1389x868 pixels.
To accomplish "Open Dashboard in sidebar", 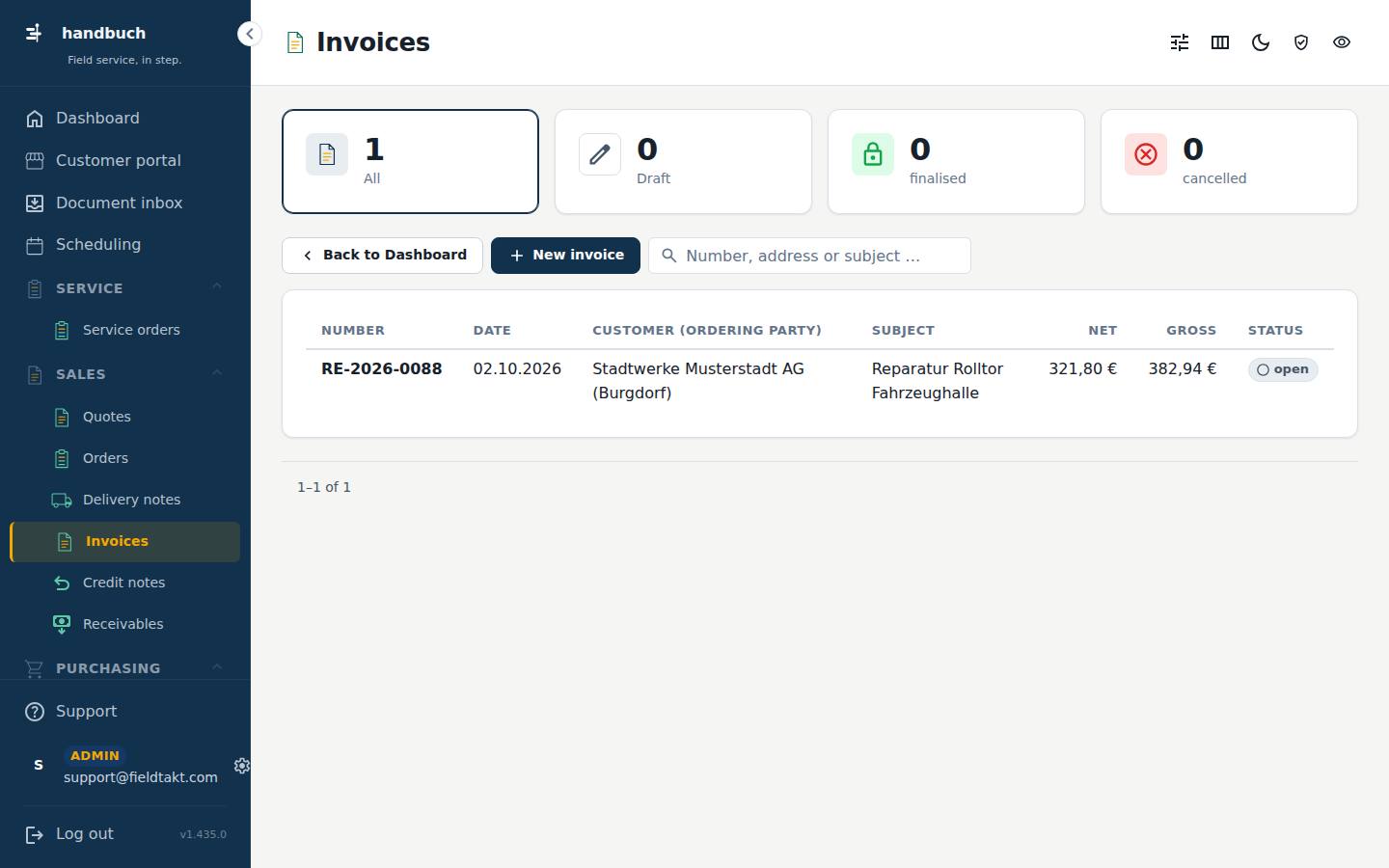I will [x=125, y=119].
